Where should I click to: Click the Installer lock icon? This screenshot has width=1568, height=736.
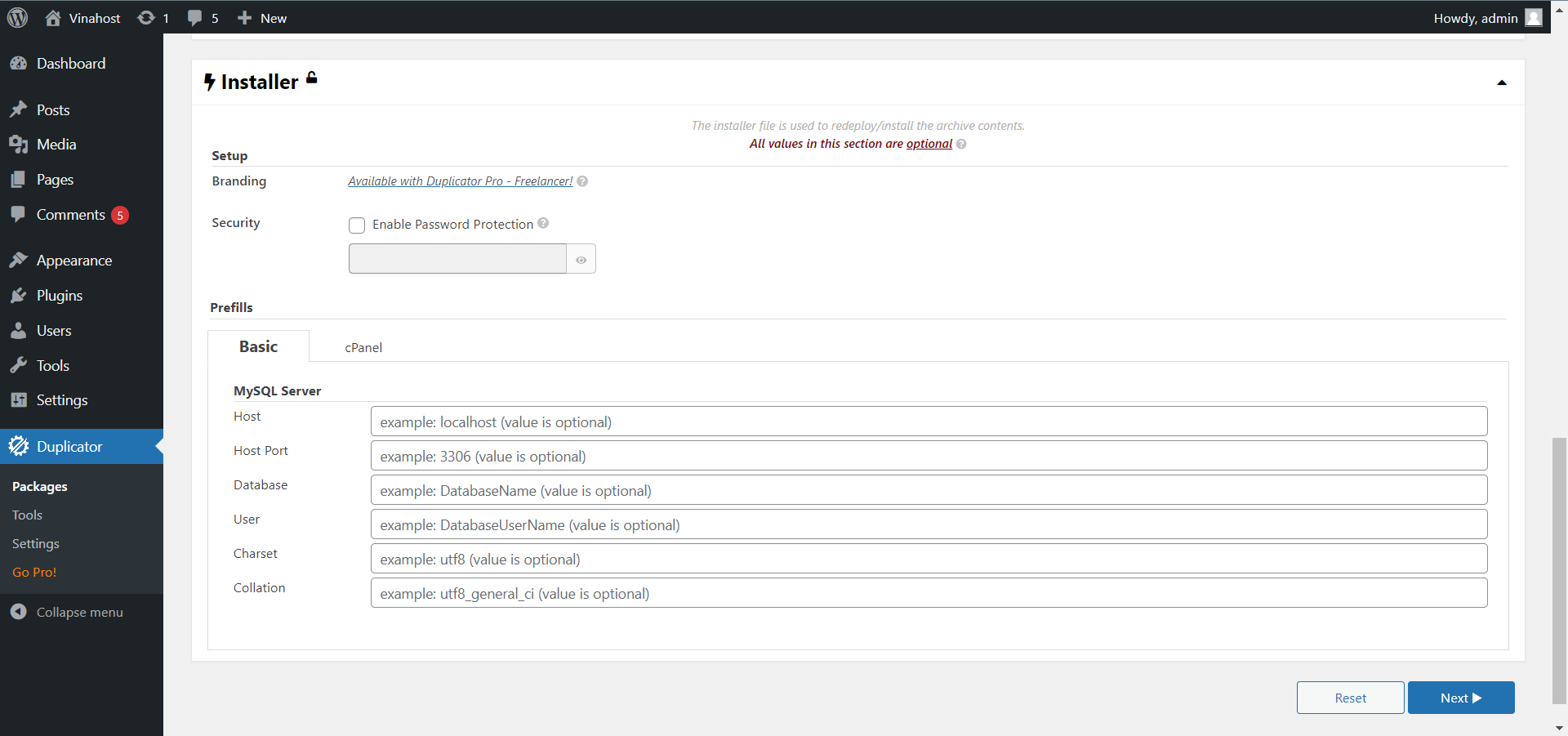point(311,78)
